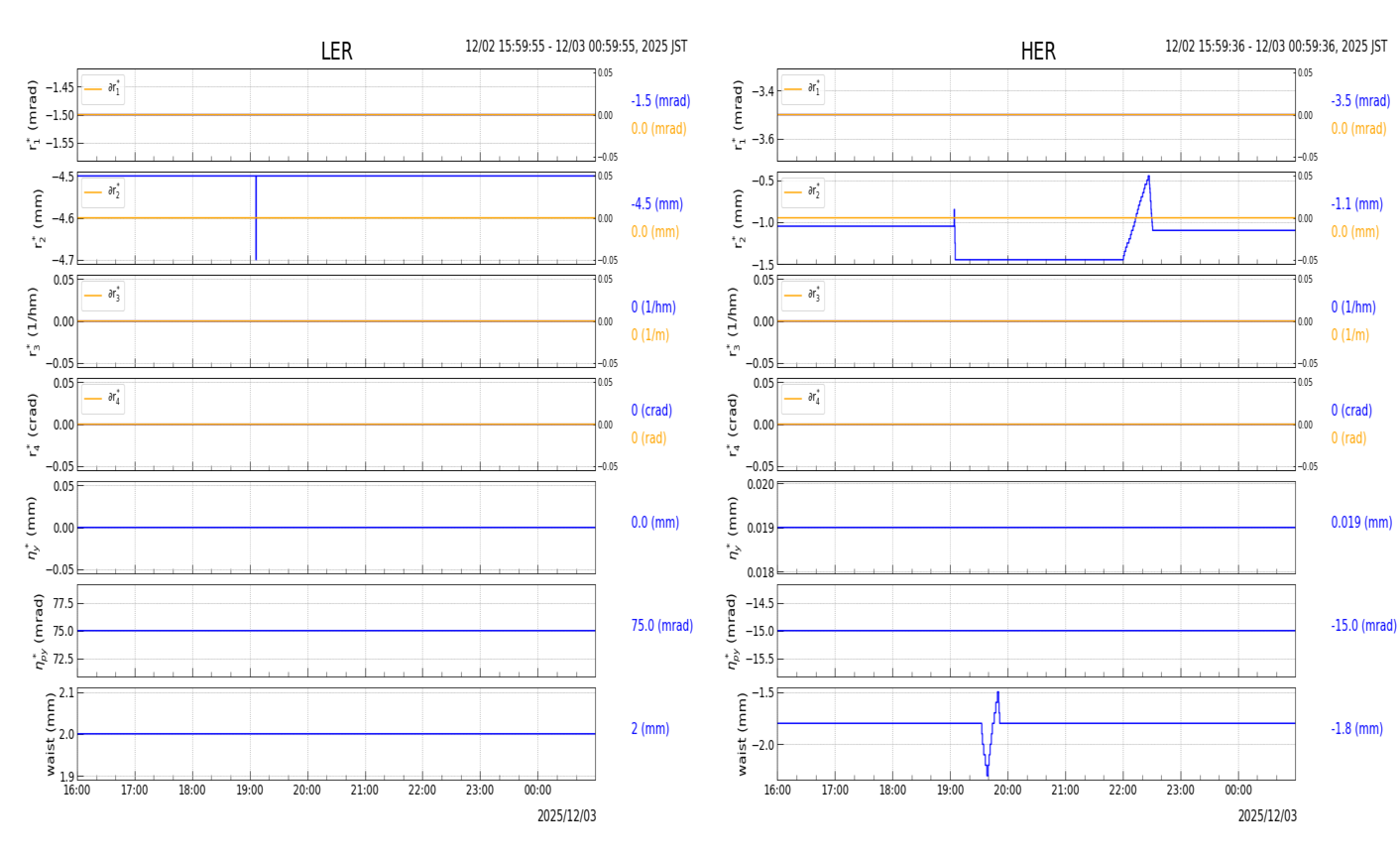Click the ∂r3* legend entry in LER plot
This screenshot has width=1400, height=857.
click(x=103, y=296)
